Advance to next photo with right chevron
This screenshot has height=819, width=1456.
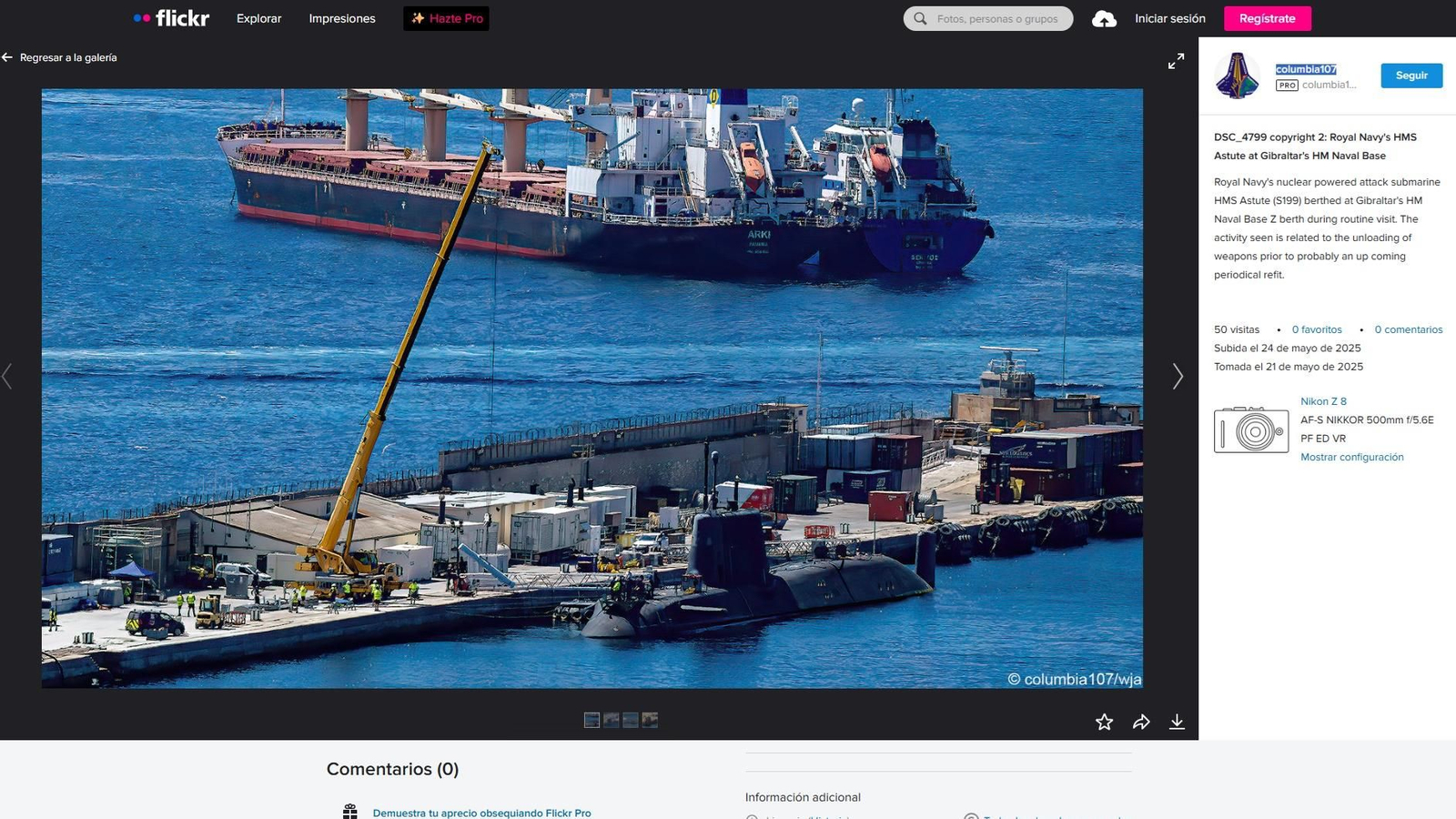(x=1178, y=376)
